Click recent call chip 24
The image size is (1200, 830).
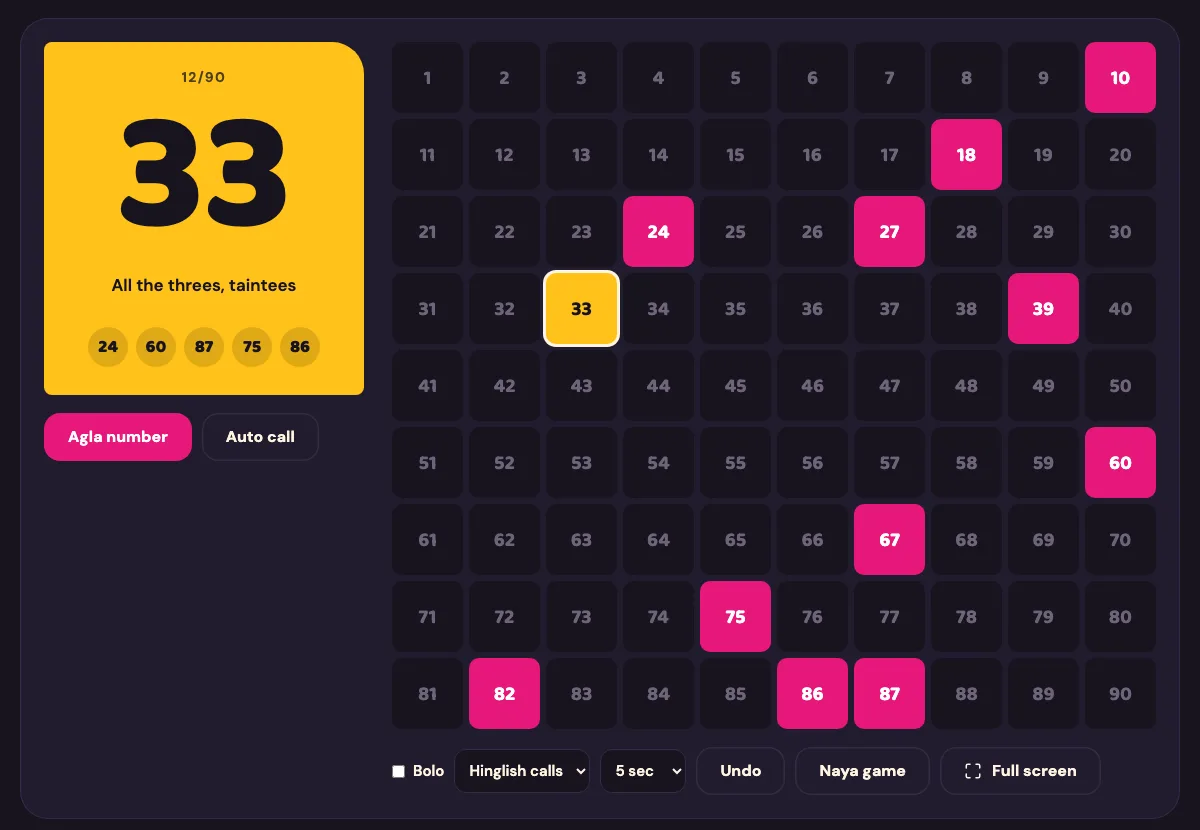point(108,347)
